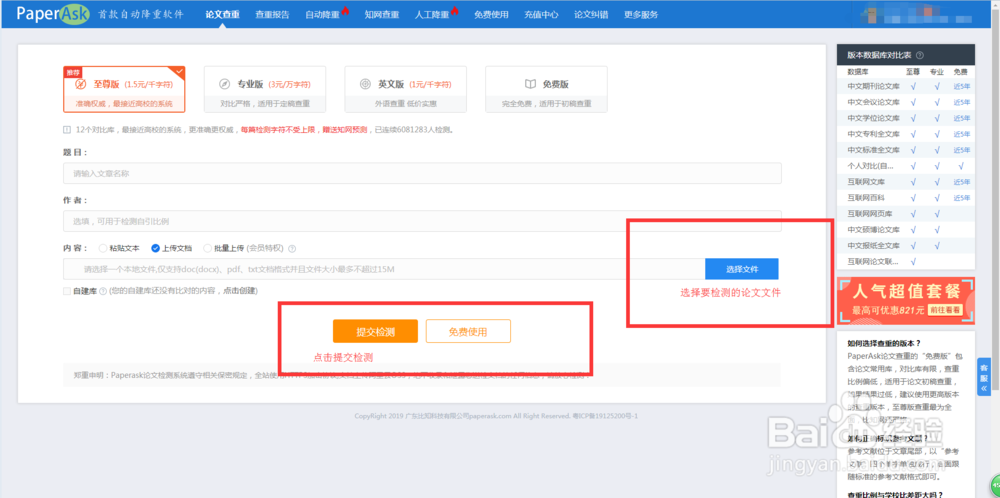Screen dimensions: 1000x498
Task: Click the 至尊版 circle icon
Action: tap(80, 84)
